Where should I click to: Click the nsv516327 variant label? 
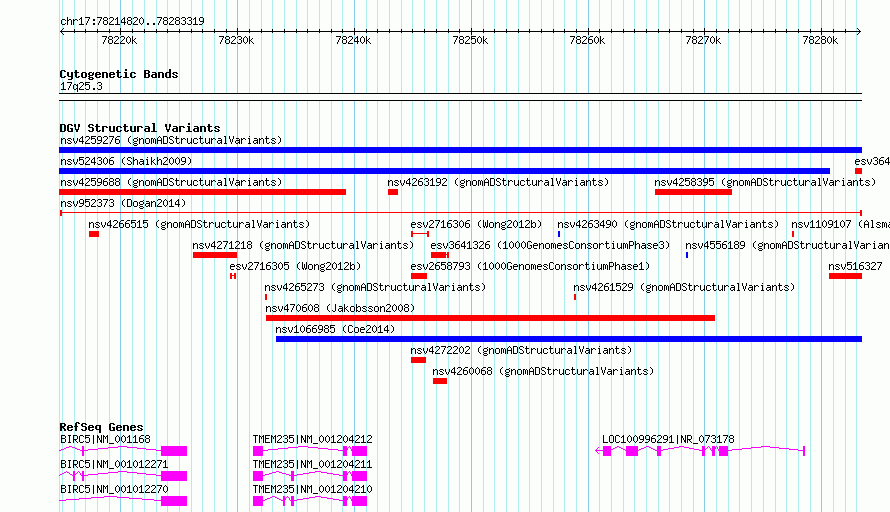pos(855,266)
